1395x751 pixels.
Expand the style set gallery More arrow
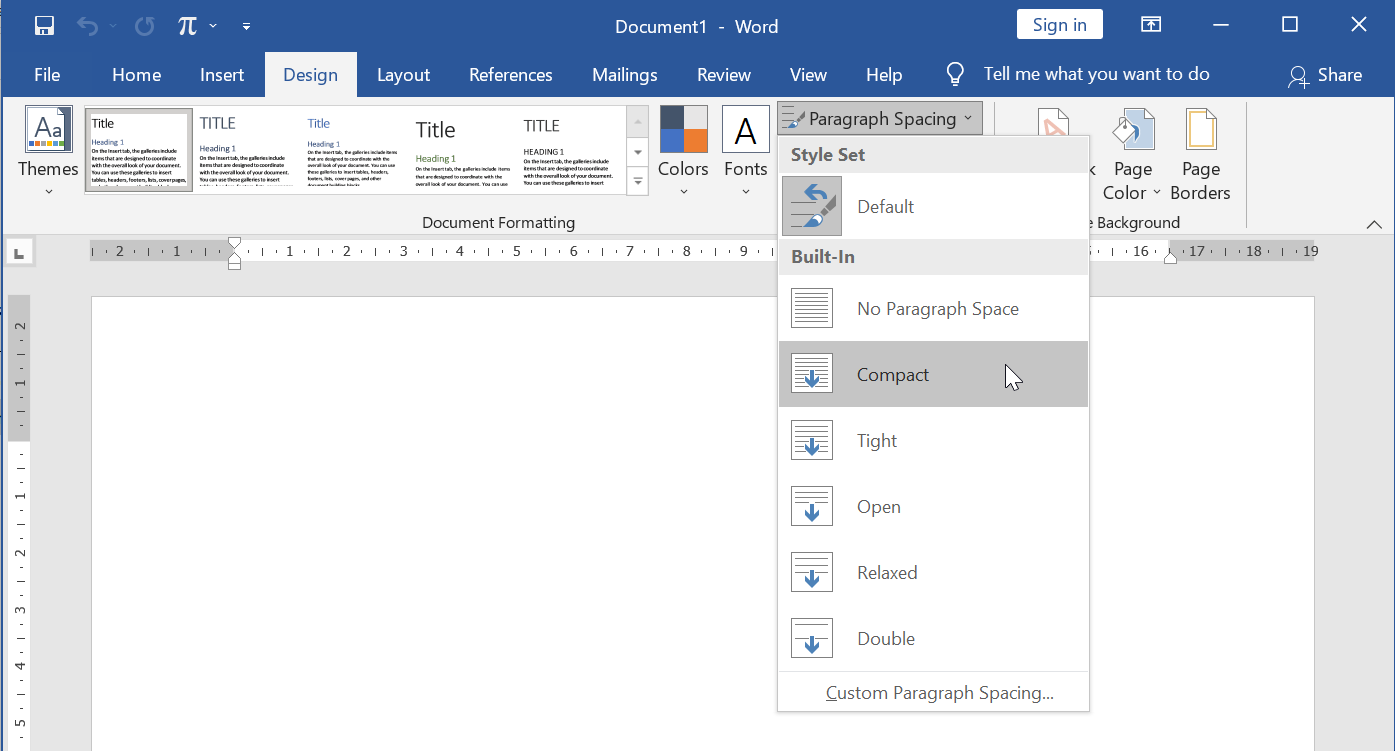[x=638, y=182]
